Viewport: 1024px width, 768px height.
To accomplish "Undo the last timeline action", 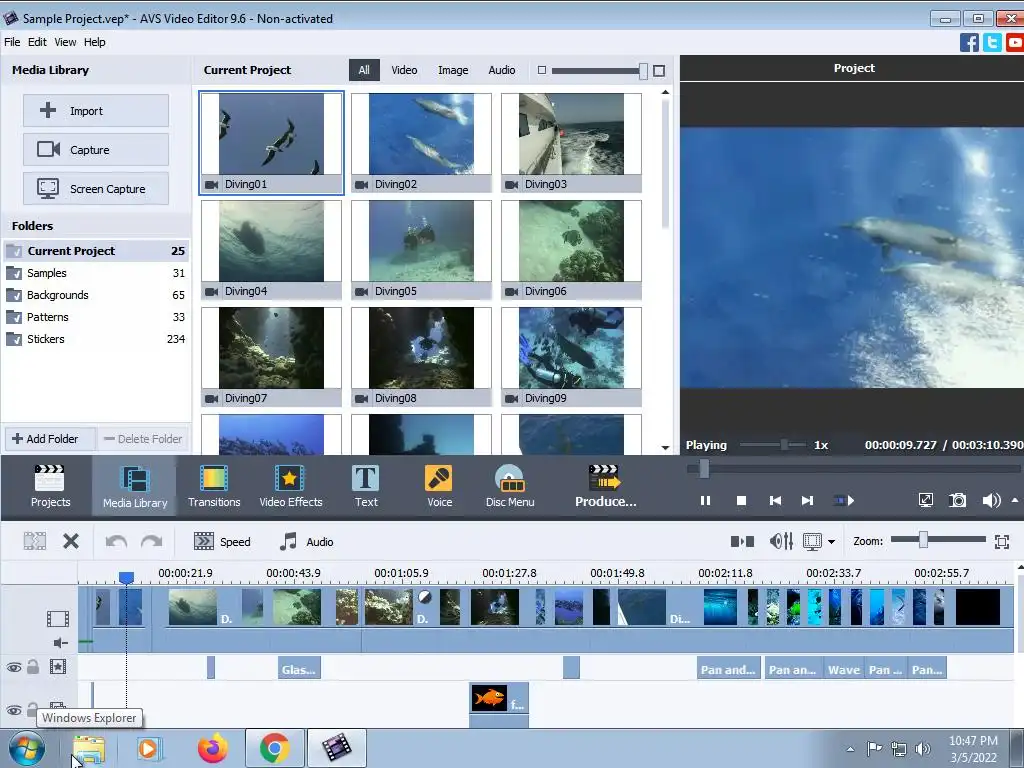I will (x=116, y=541).
